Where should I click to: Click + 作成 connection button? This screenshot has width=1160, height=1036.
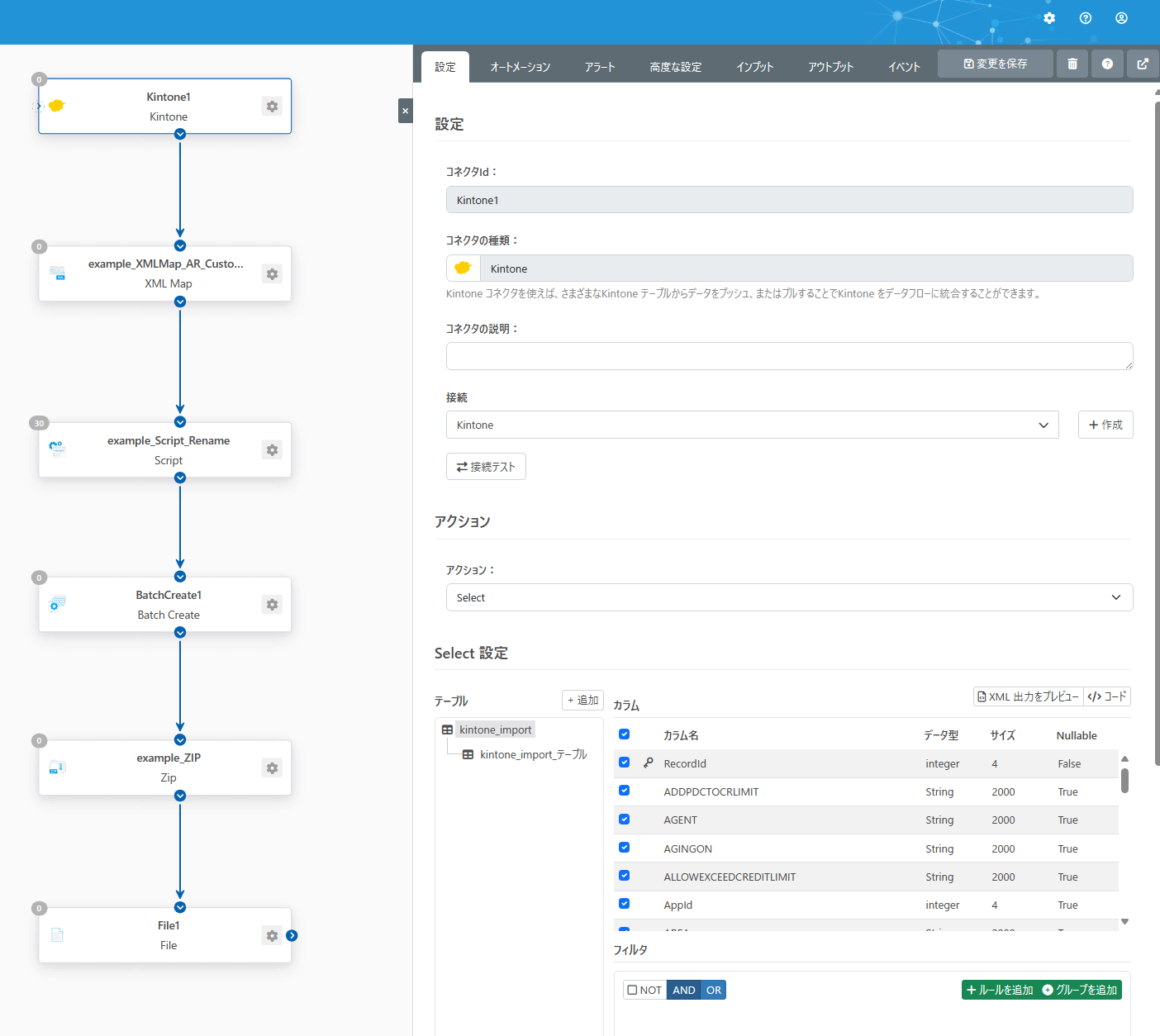(1105, 425)
